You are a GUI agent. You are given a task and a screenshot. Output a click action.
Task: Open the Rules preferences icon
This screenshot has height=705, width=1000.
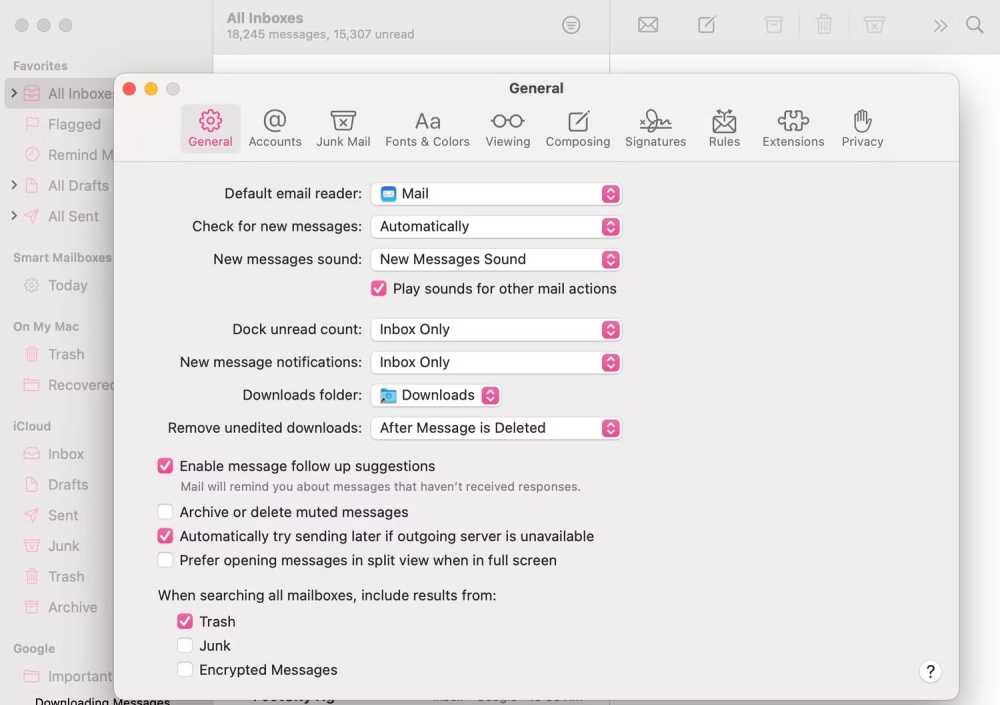(x=723, y=128)
